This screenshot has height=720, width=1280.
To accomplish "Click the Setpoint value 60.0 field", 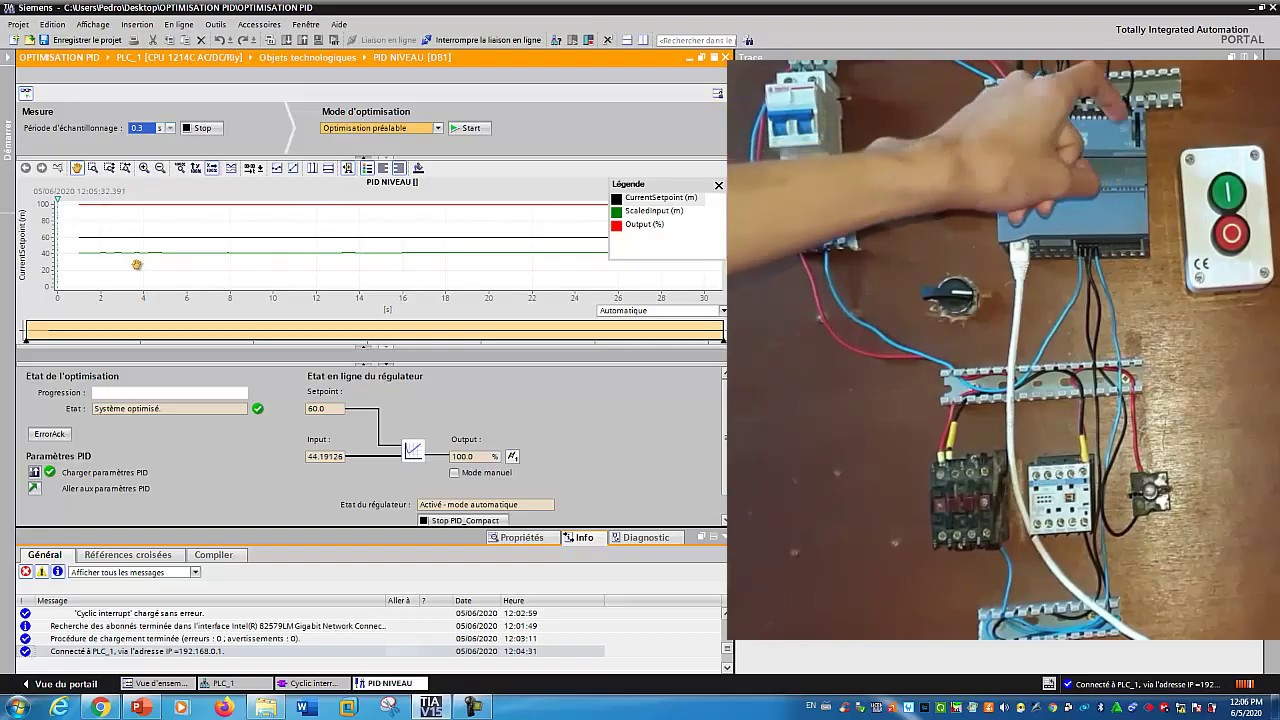I will click(x=325, y=409).
